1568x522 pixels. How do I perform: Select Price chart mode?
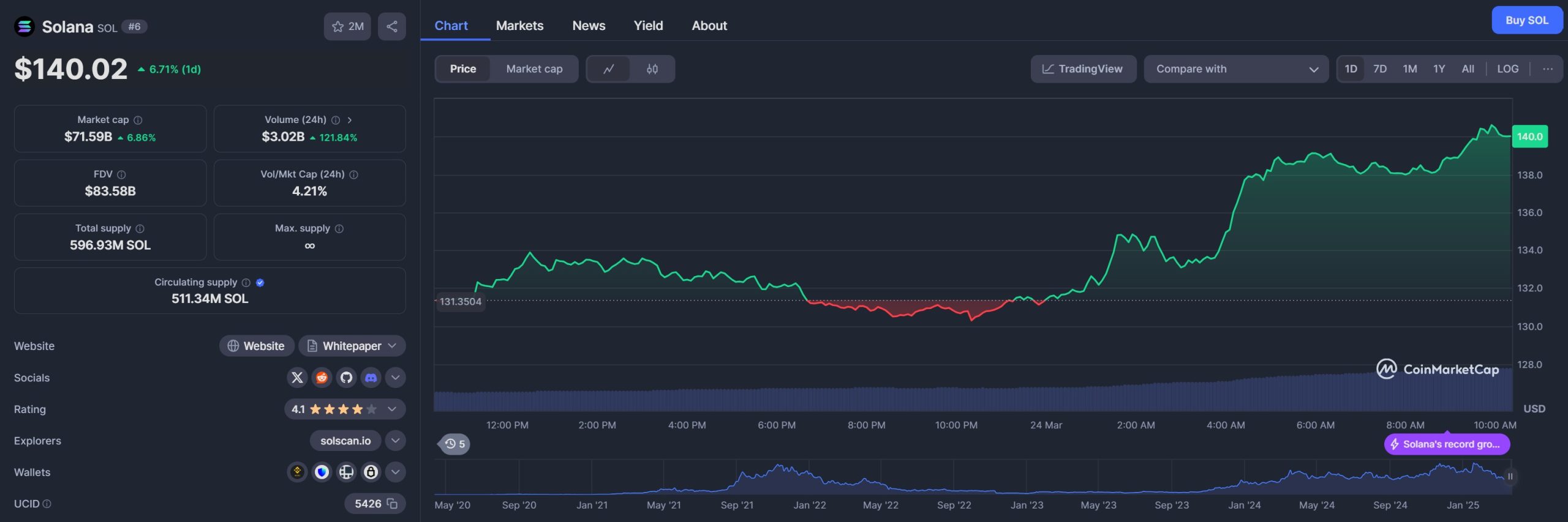463,69
